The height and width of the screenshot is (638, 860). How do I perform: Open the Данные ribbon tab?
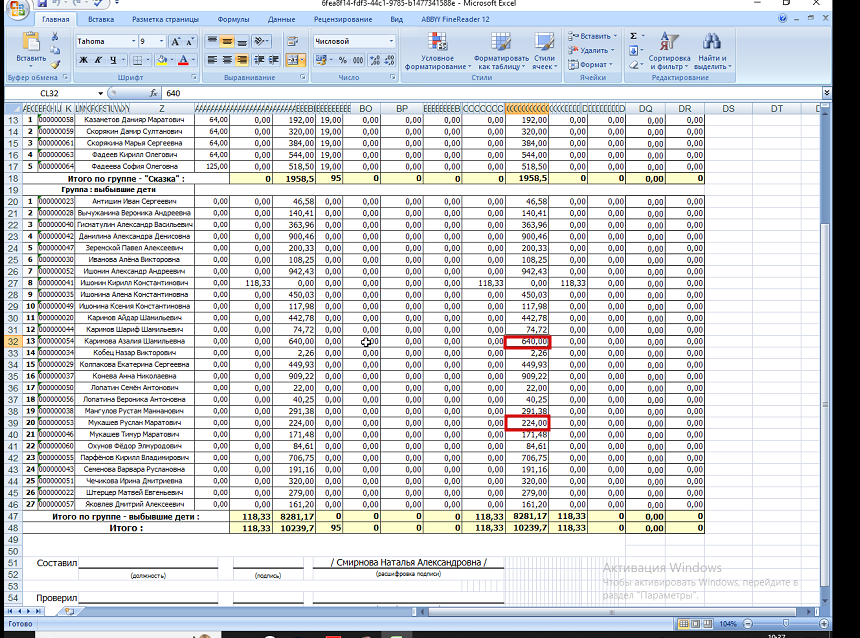point(281,19)
